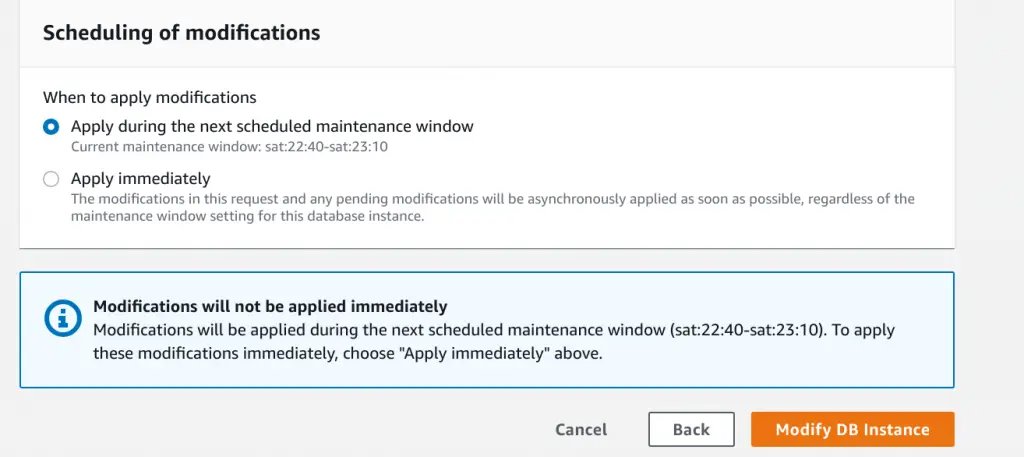Click the Scheduling of modifications heading
The image size is (1024, 457).
[182, 33]
